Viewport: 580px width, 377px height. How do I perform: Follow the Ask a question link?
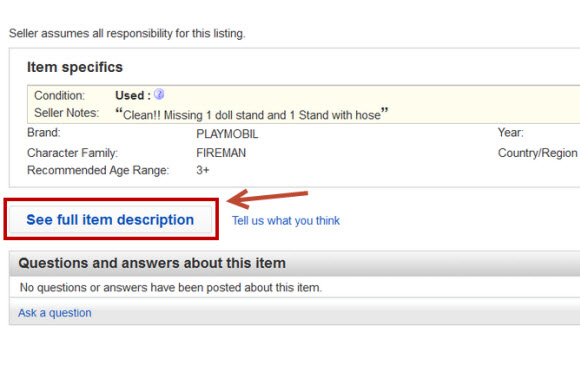click(x=55, y=313)
